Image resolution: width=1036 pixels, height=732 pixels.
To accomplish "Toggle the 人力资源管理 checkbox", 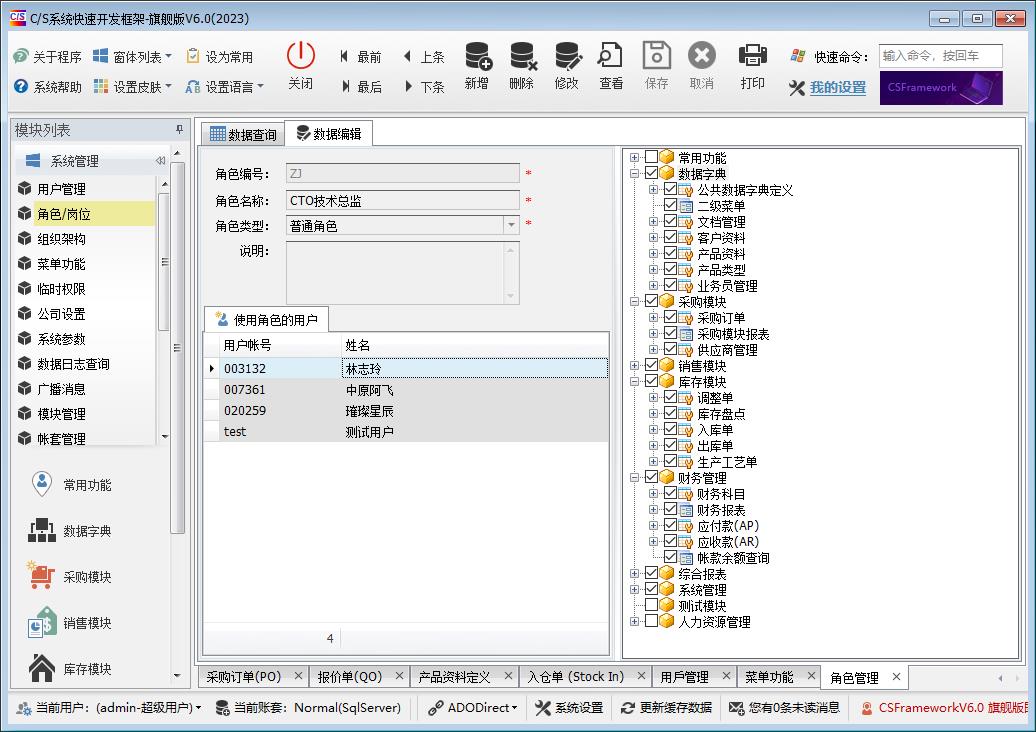I will tap(652, 622).
